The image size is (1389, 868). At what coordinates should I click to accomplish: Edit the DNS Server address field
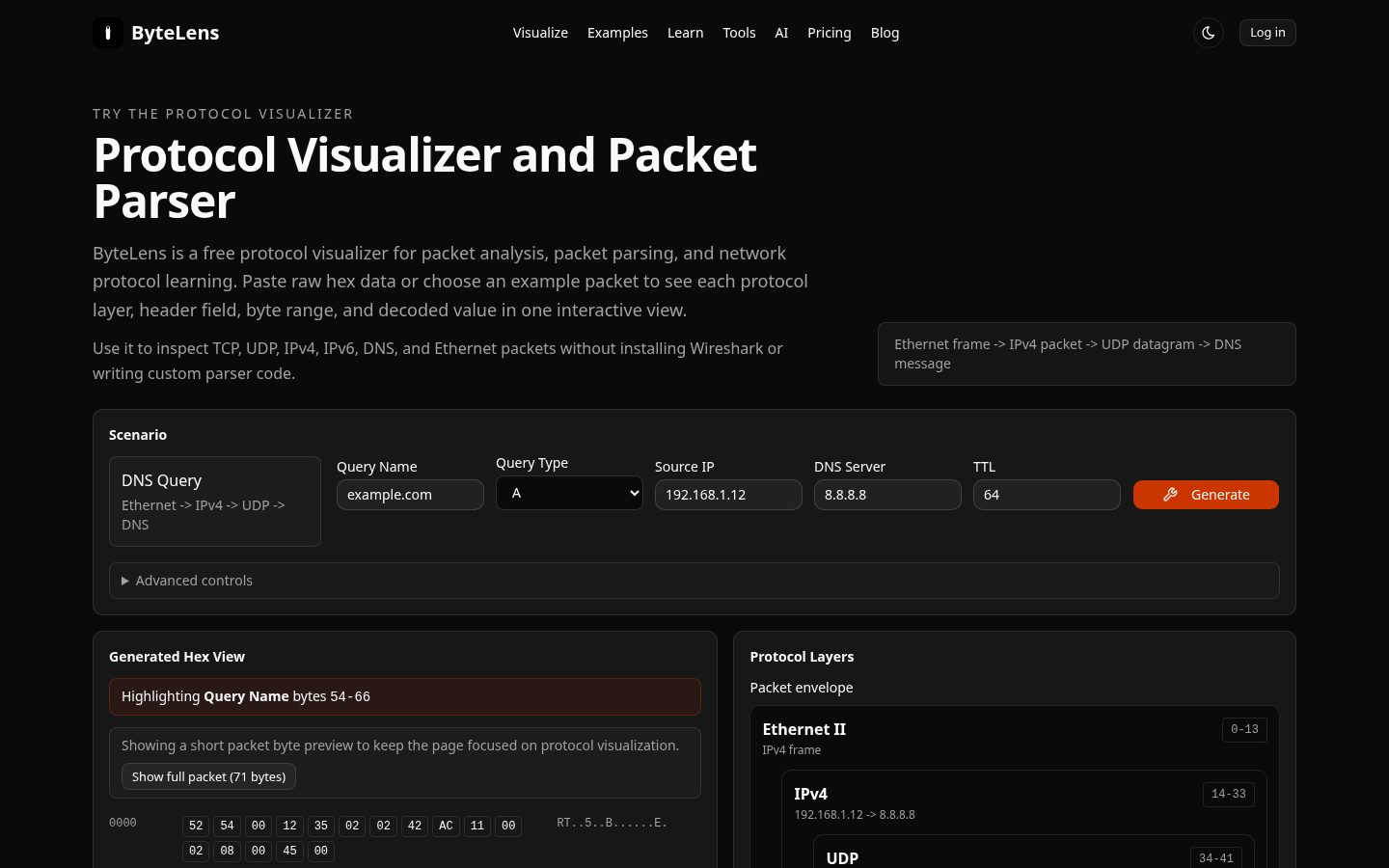[887, 495]
